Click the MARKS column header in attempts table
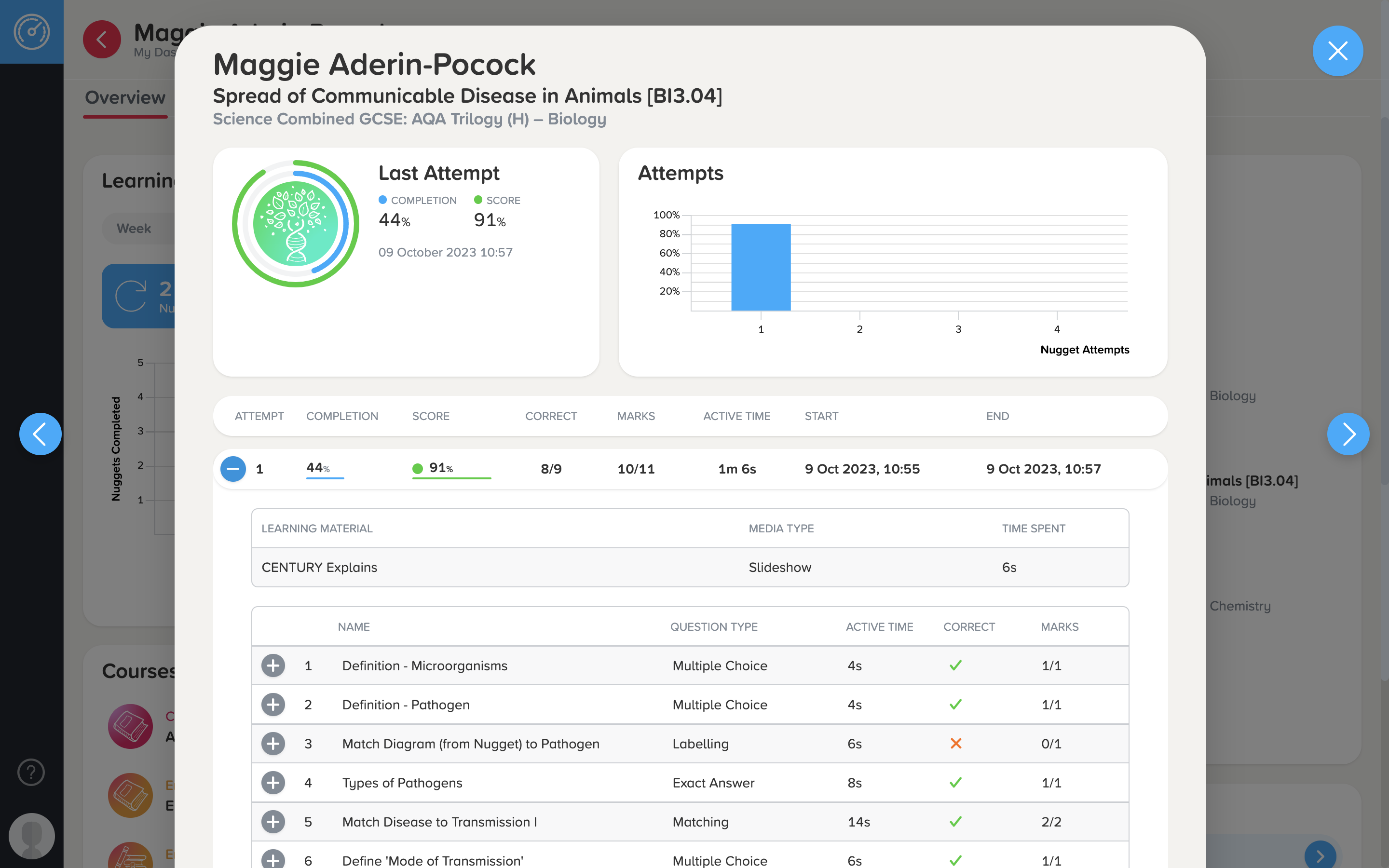 (x=636, y=416)
